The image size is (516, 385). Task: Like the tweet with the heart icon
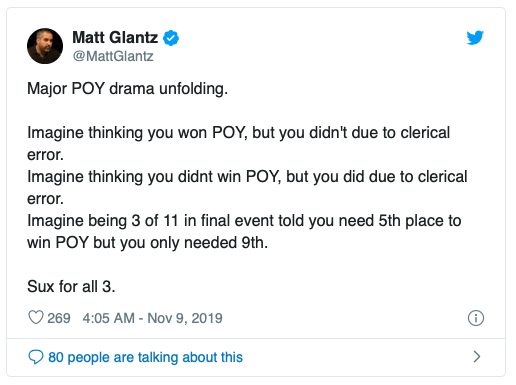36,318
